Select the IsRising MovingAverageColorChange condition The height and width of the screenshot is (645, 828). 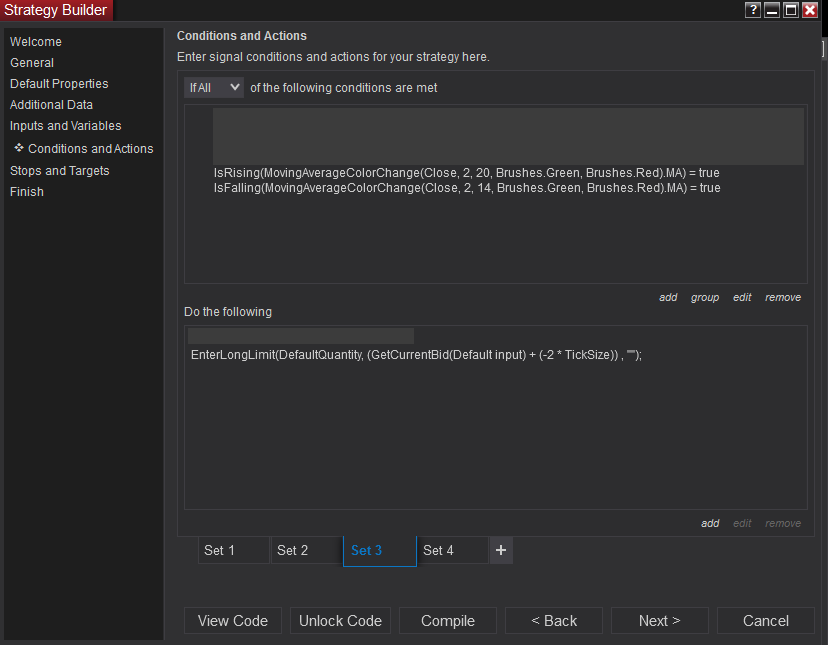pos(466,173)
